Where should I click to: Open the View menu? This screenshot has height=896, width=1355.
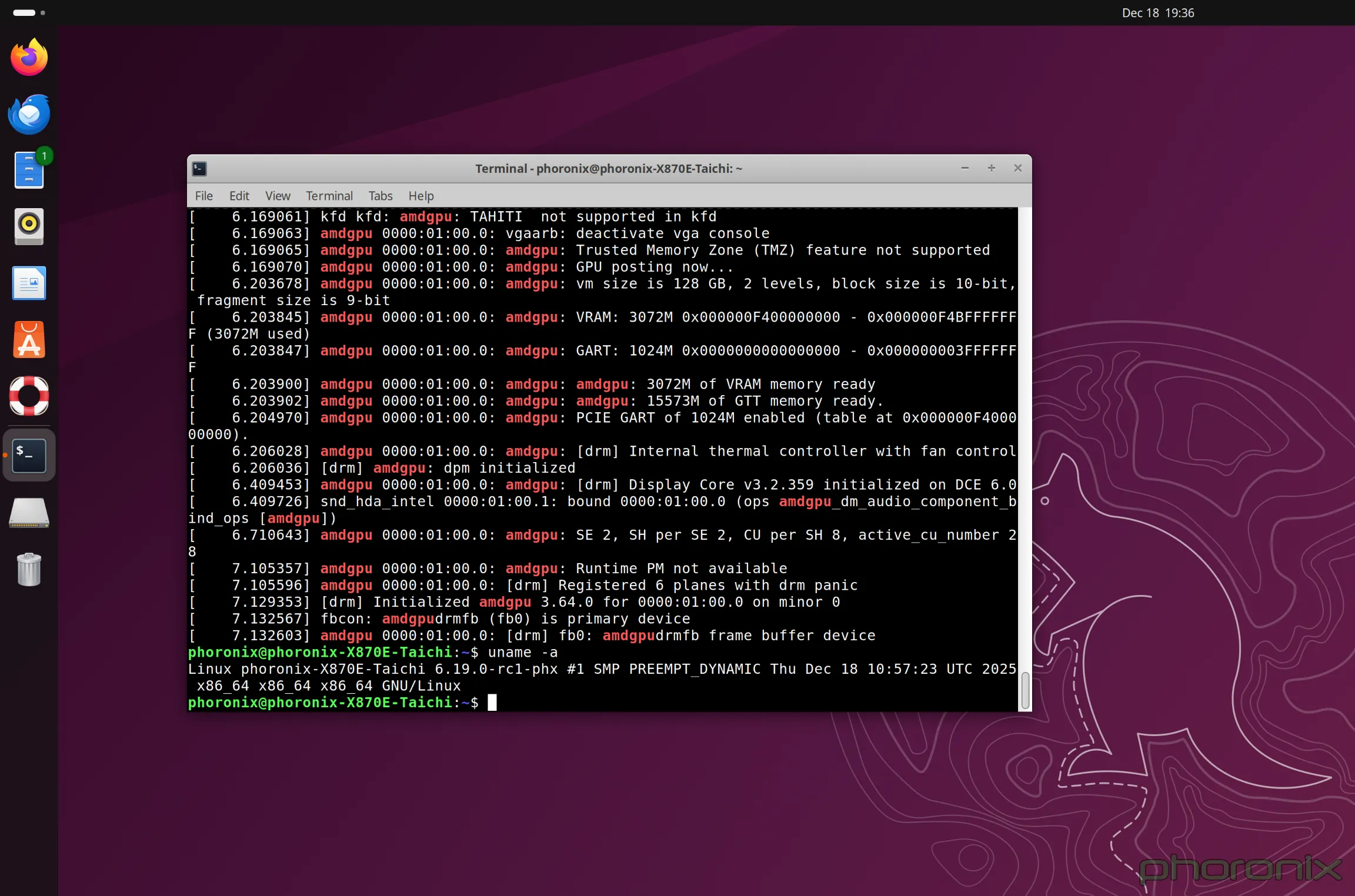pyautogui.click(x=277, y=196)
